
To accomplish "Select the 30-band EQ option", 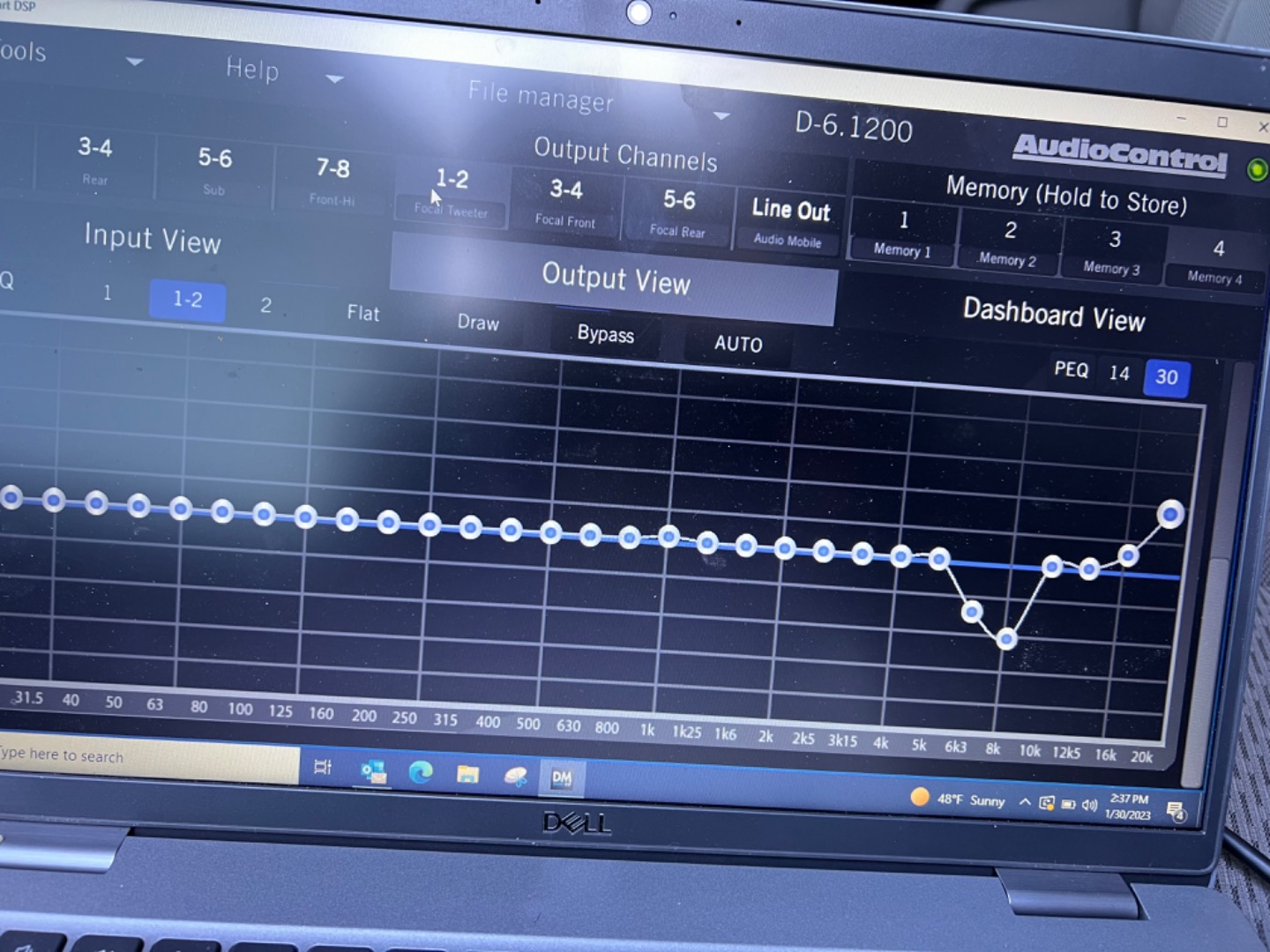I will pyautogui.click(x=1167, y=377).
